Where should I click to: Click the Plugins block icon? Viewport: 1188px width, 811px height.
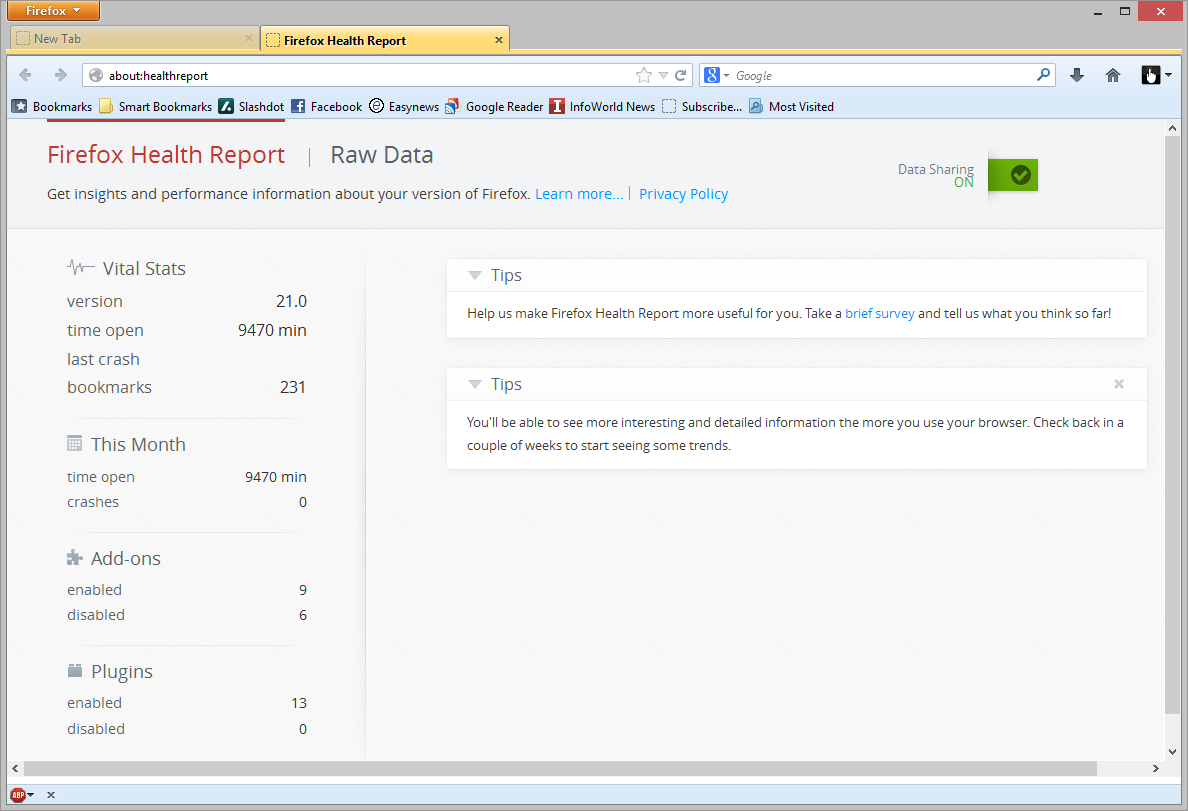coord(74,671)
